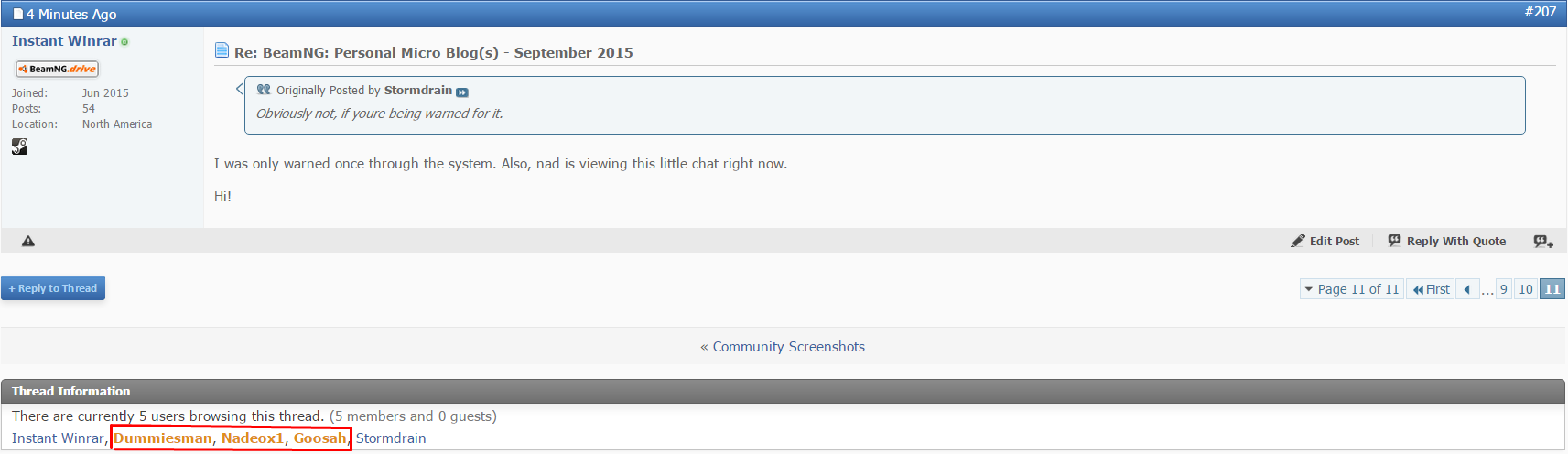Open Dummiesman's profile in the thread viewers
The height and width of the screenshot is (454, 1568).
point(162,438)
